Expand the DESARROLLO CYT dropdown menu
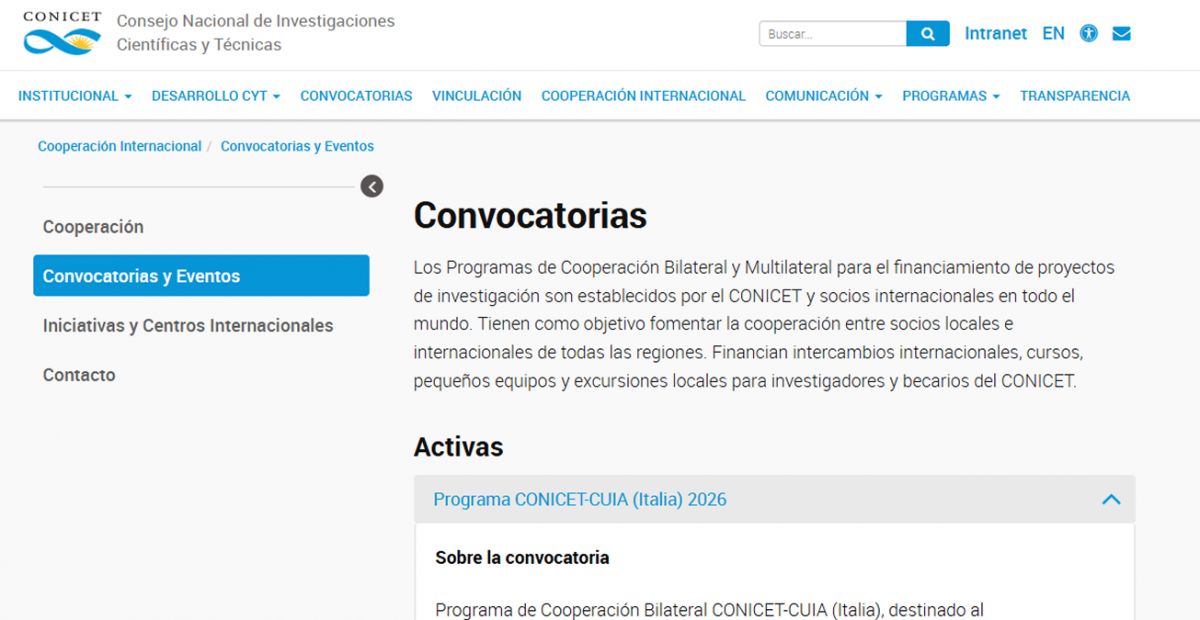The height and width of the screenshot is (620, 1200). 216,96
